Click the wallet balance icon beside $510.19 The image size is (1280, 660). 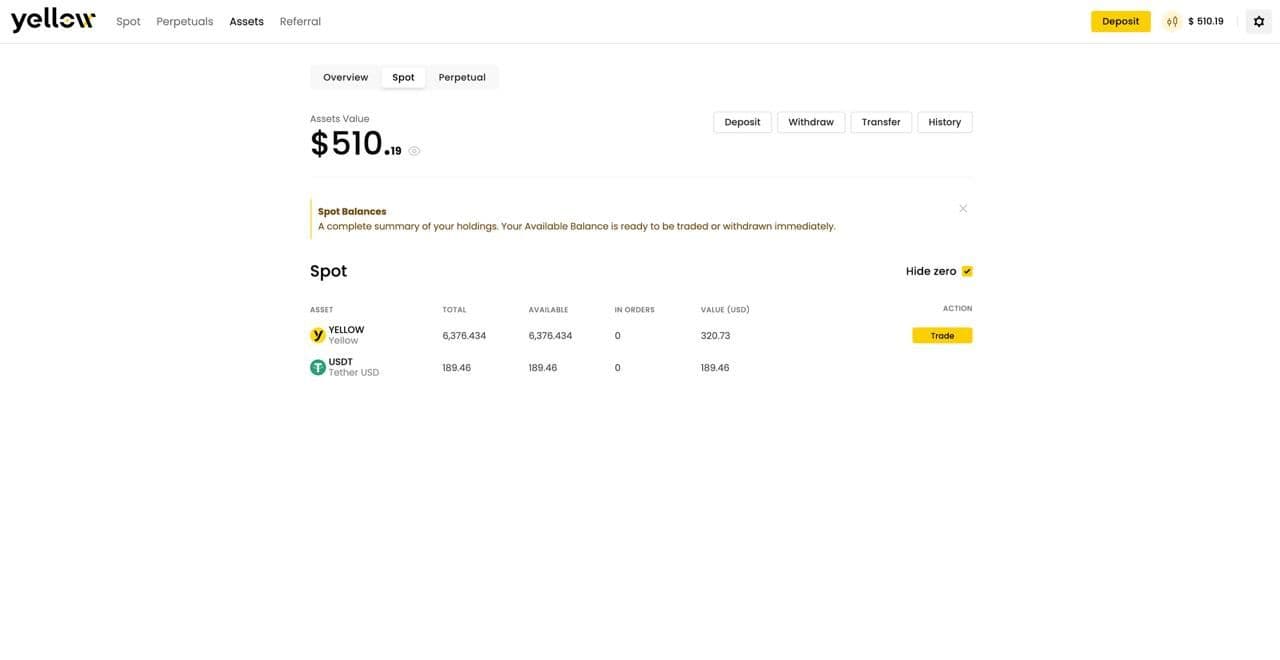1172,21
